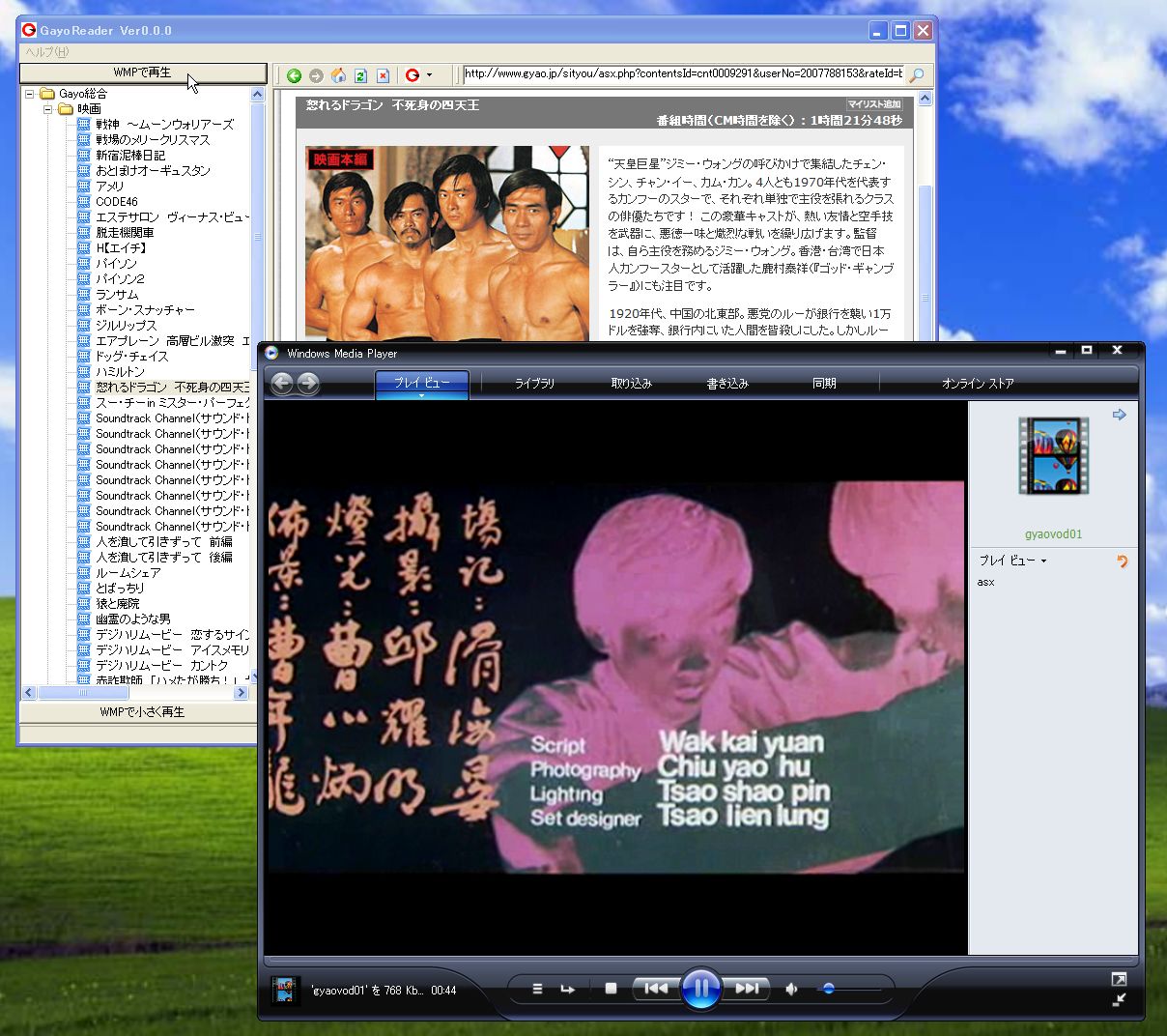Click Media Player forward navigation arrow

click(308, 384)
